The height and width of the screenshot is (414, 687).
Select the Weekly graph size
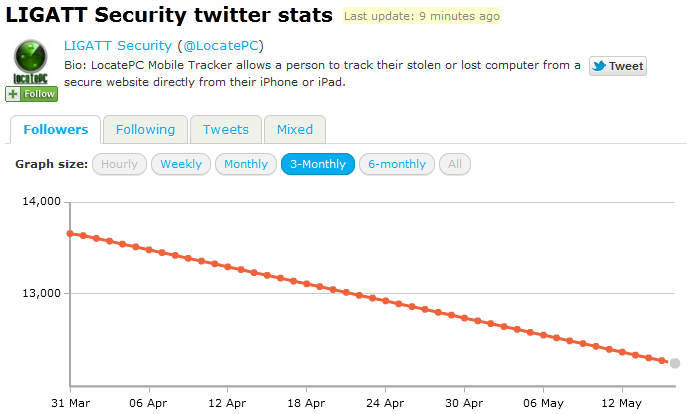pyautogui.click(x=181, y=164)
